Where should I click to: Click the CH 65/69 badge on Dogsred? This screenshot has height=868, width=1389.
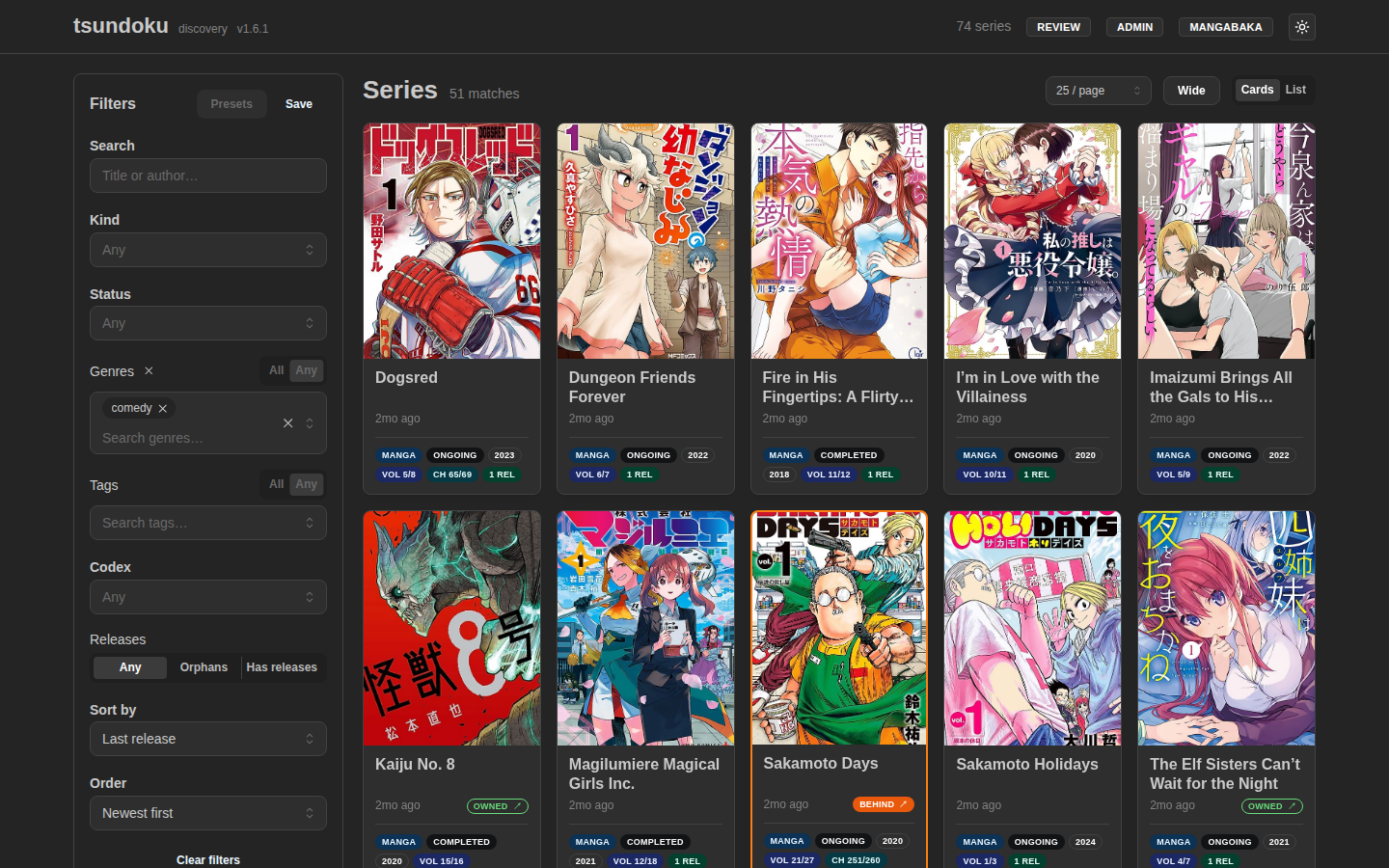(x=452, y=475)
